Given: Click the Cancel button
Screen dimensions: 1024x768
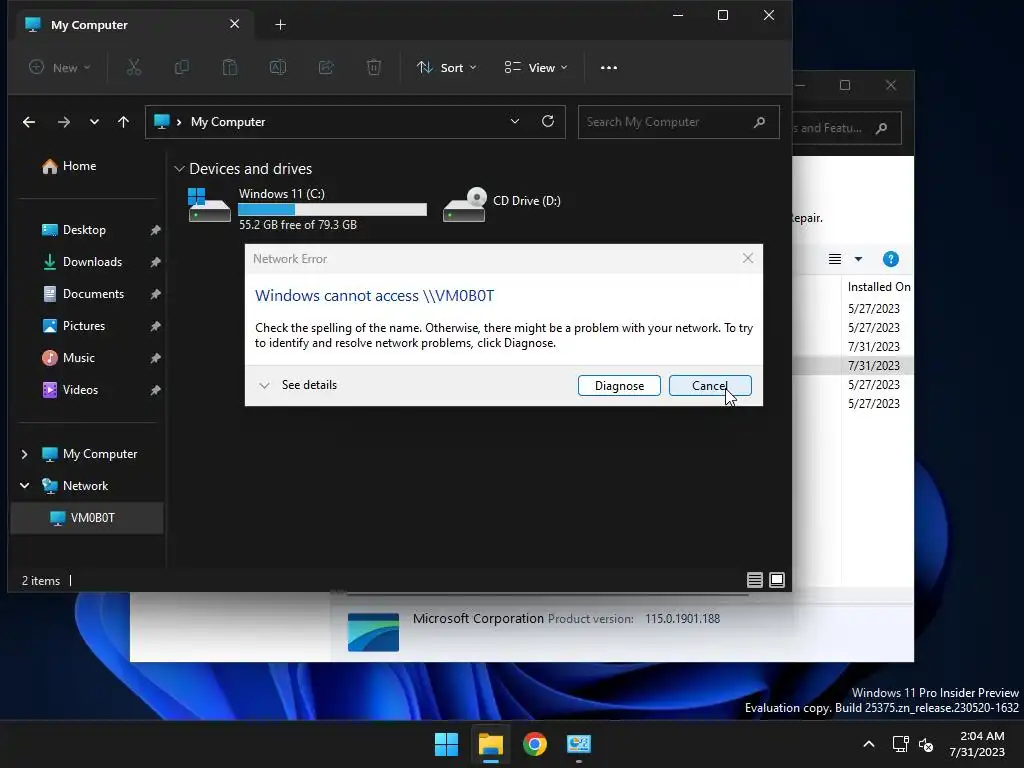Looking at the screenshot, I should point(710,386).
